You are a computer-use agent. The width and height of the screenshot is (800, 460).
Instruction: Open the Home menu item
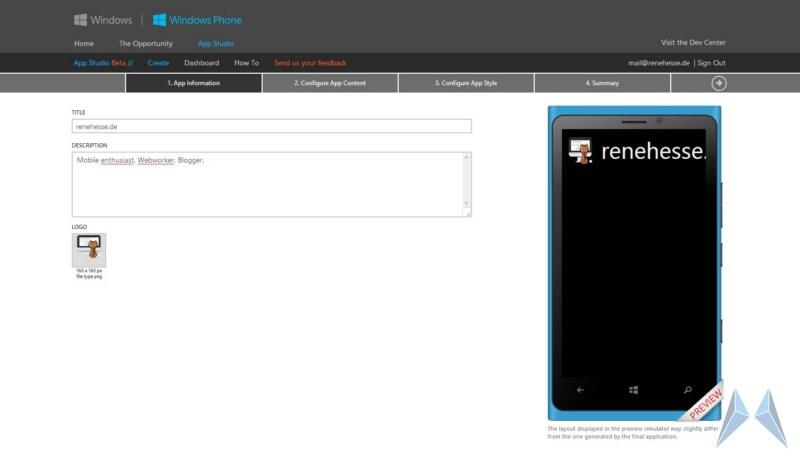(84, 43)
